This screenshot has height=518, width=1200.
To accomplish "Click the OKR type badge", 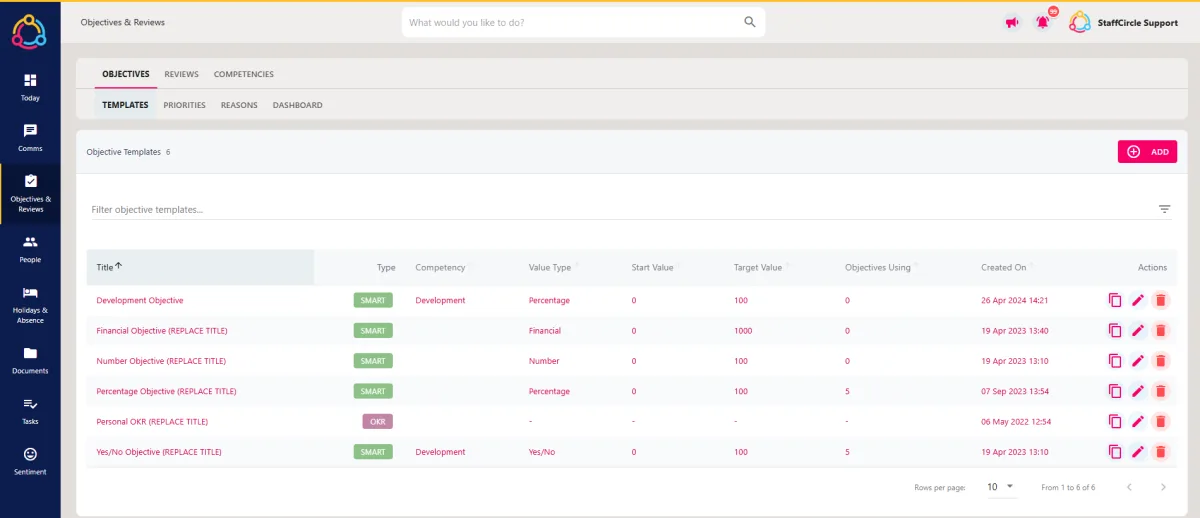I will coord(378,422).
